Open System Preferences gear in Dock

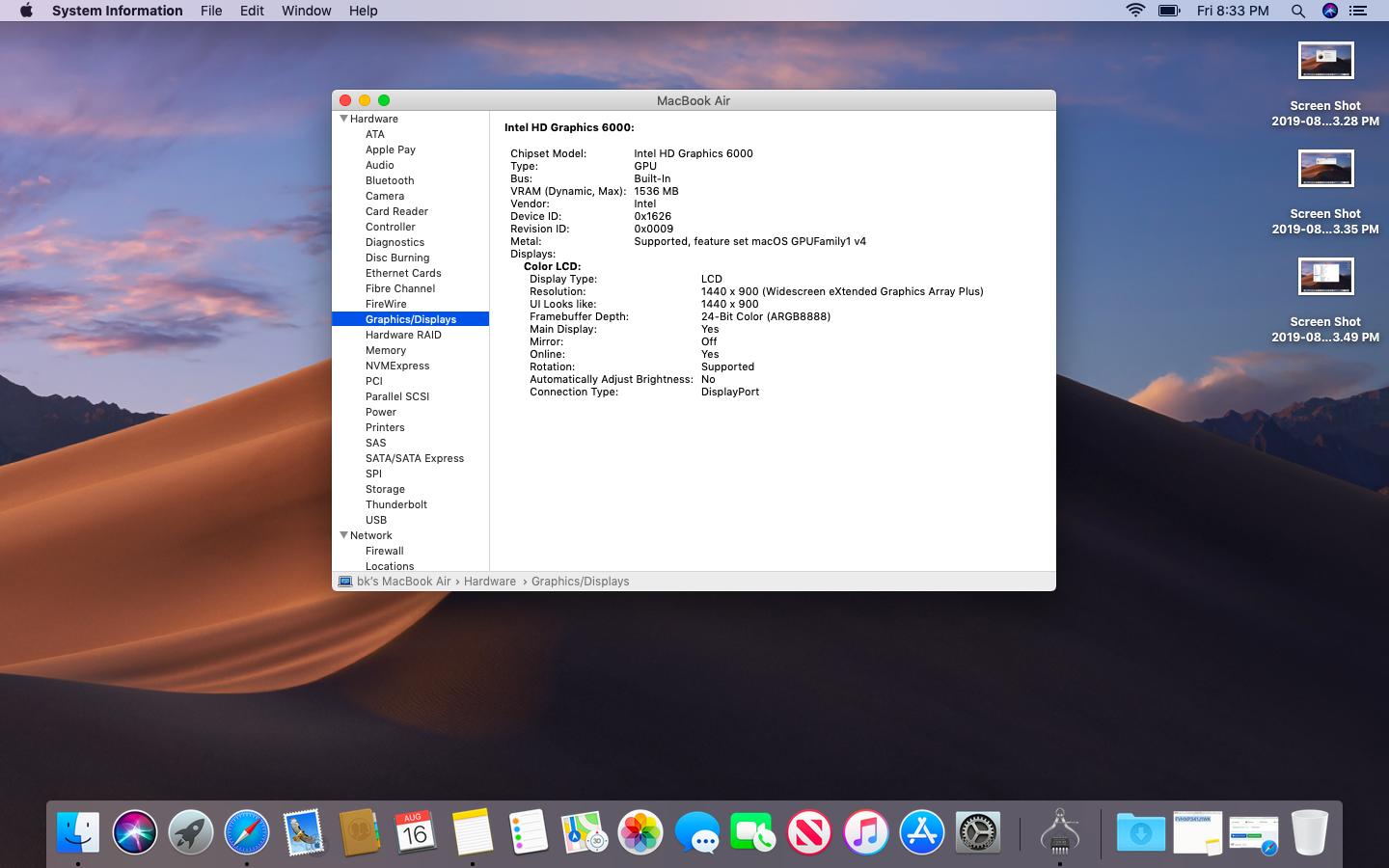tap(977, 831)
